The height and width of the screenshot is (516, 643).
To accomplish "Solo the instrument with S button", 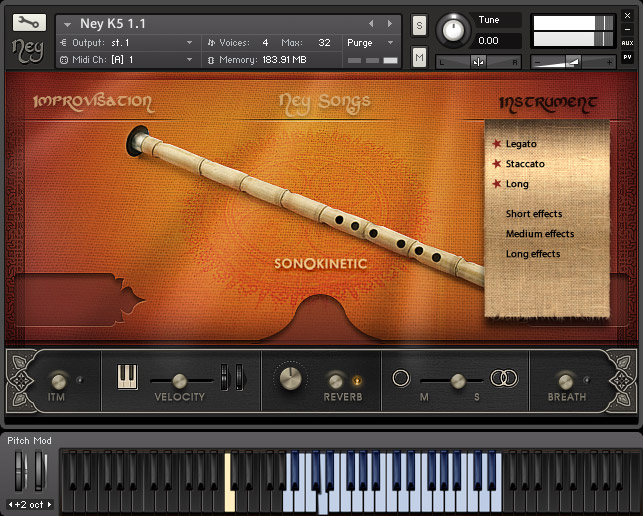I will (x=419, y=25).
